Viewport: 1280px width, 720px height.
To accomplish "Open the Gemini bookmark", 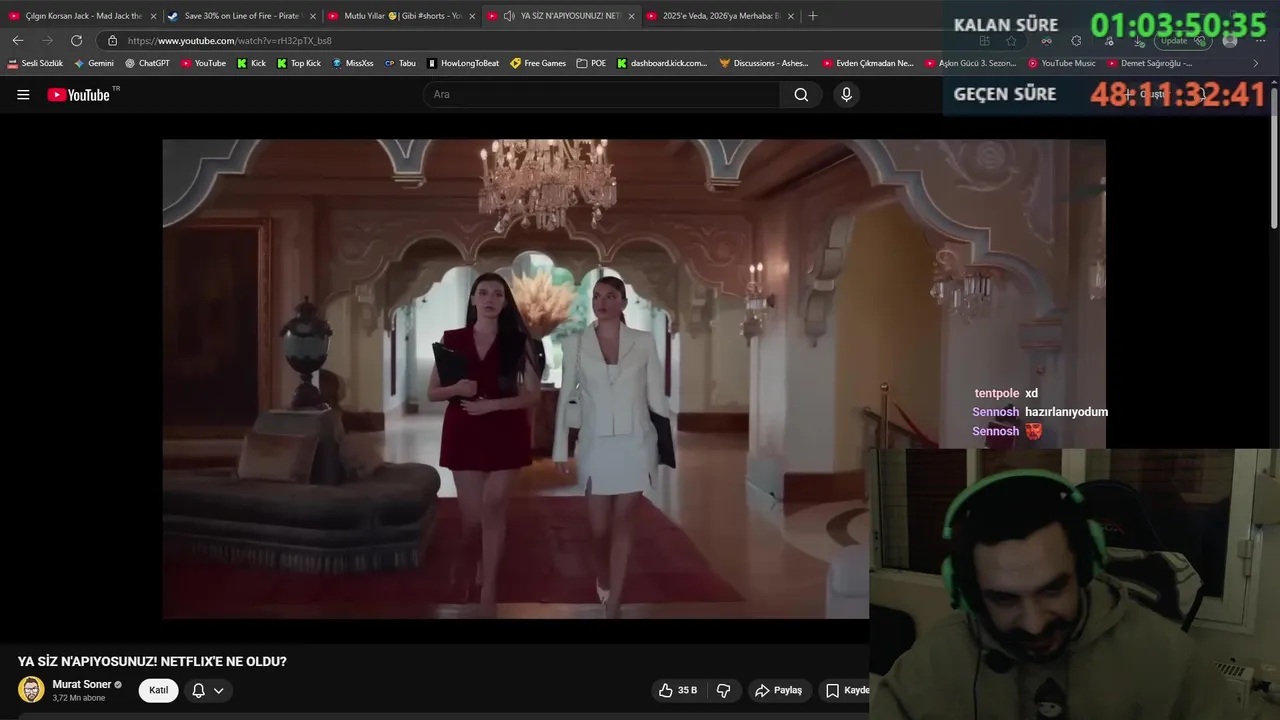I will pyautogui.click(x=94, y=63).
